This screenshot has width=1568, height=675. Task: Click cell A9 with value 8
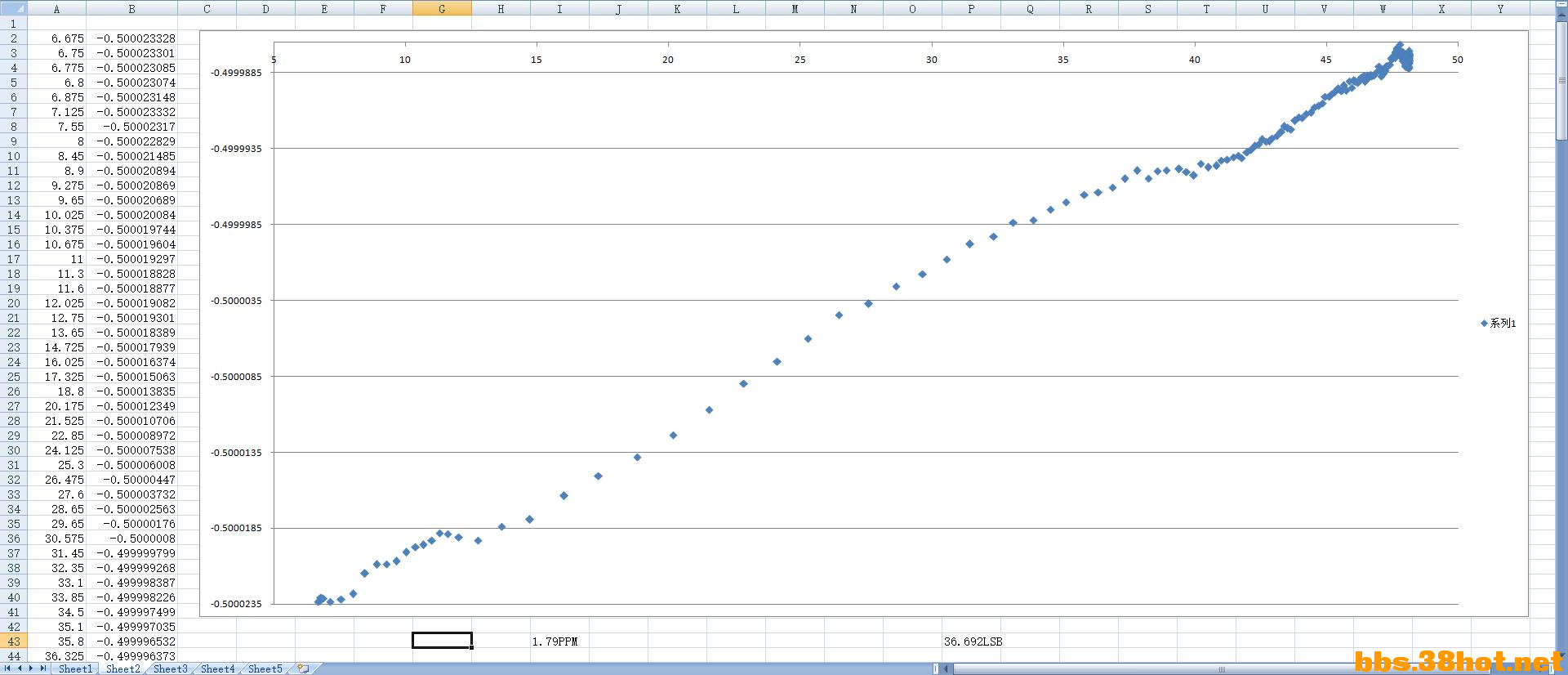pos(56,141)
